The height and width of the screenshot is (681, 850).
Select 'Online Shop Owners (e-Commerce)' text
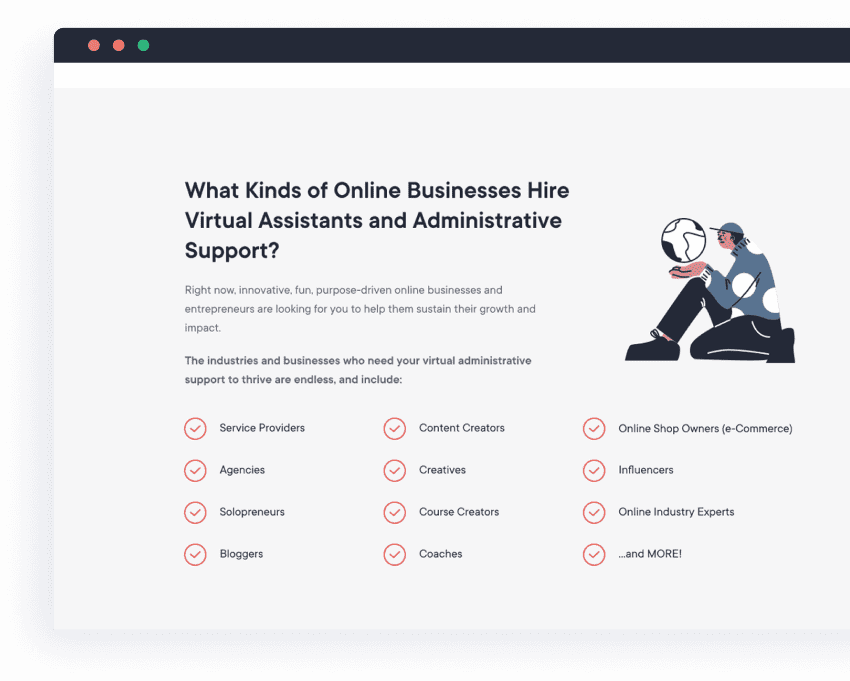[705, 428]
